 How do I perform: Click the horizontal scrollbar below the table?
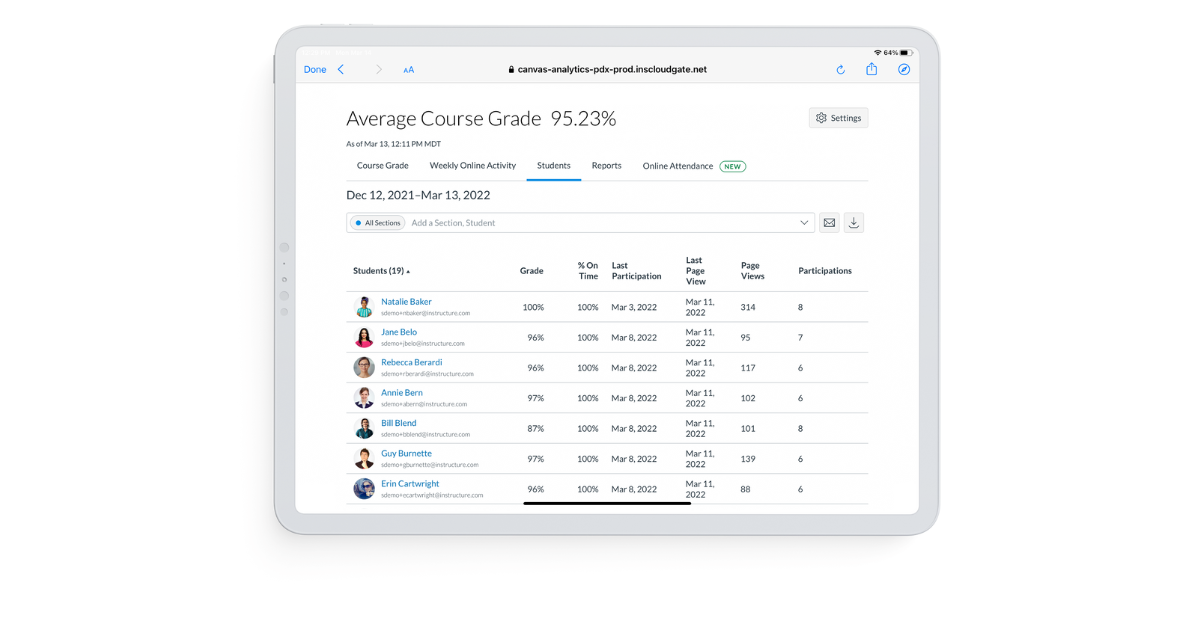606,503
